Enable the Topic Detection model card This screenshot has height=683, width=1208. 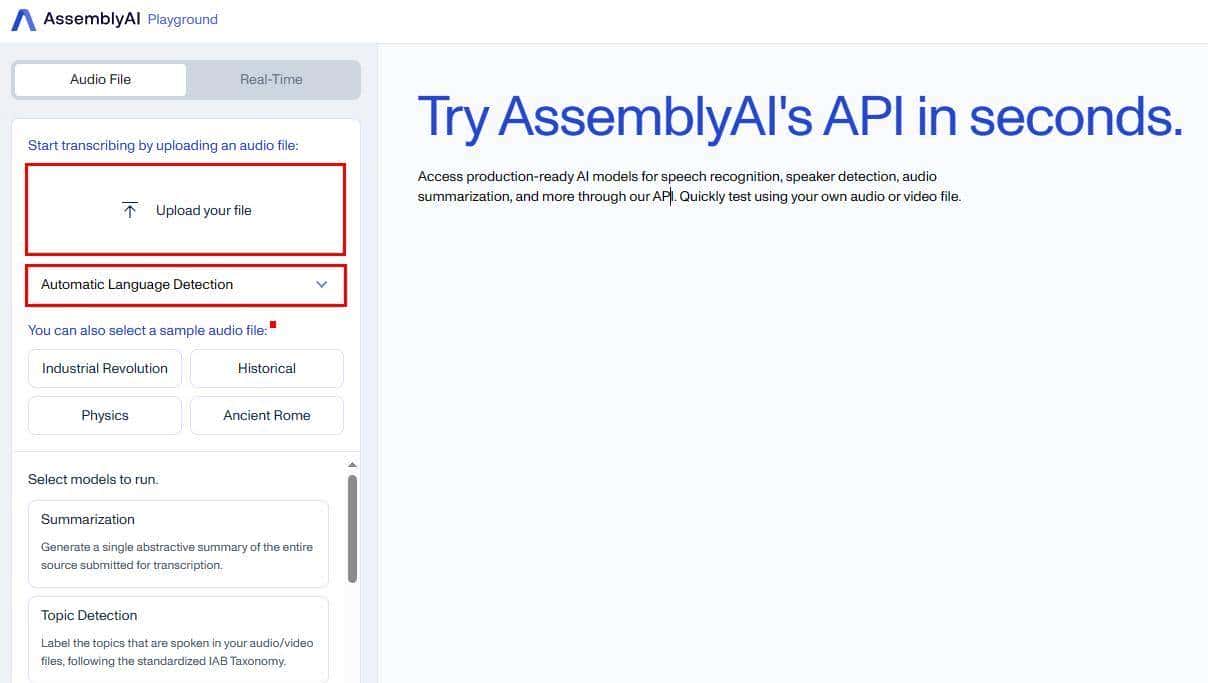point(178,639)
